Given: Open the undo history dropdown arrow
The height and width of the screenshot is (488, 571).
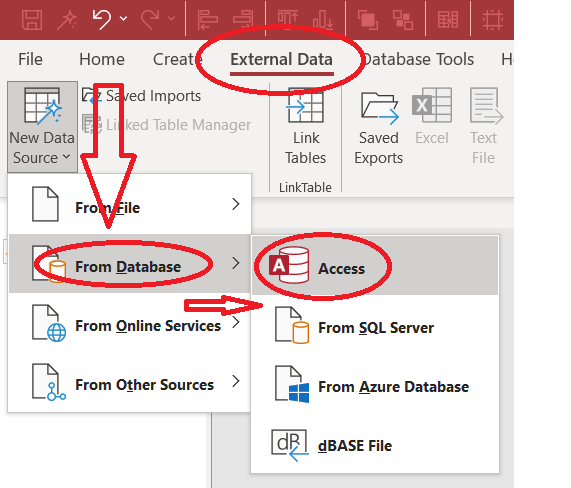Looking at the screenshot, I should pos(123,19).
